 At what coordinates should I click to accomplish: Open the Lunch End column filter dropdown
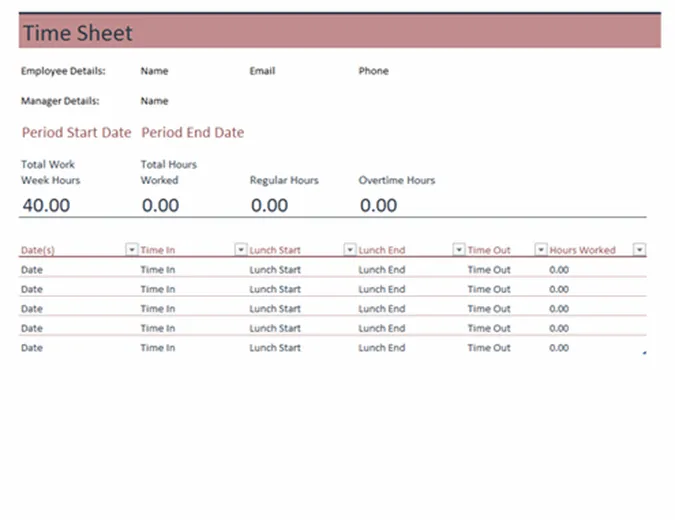pos(459,249)
